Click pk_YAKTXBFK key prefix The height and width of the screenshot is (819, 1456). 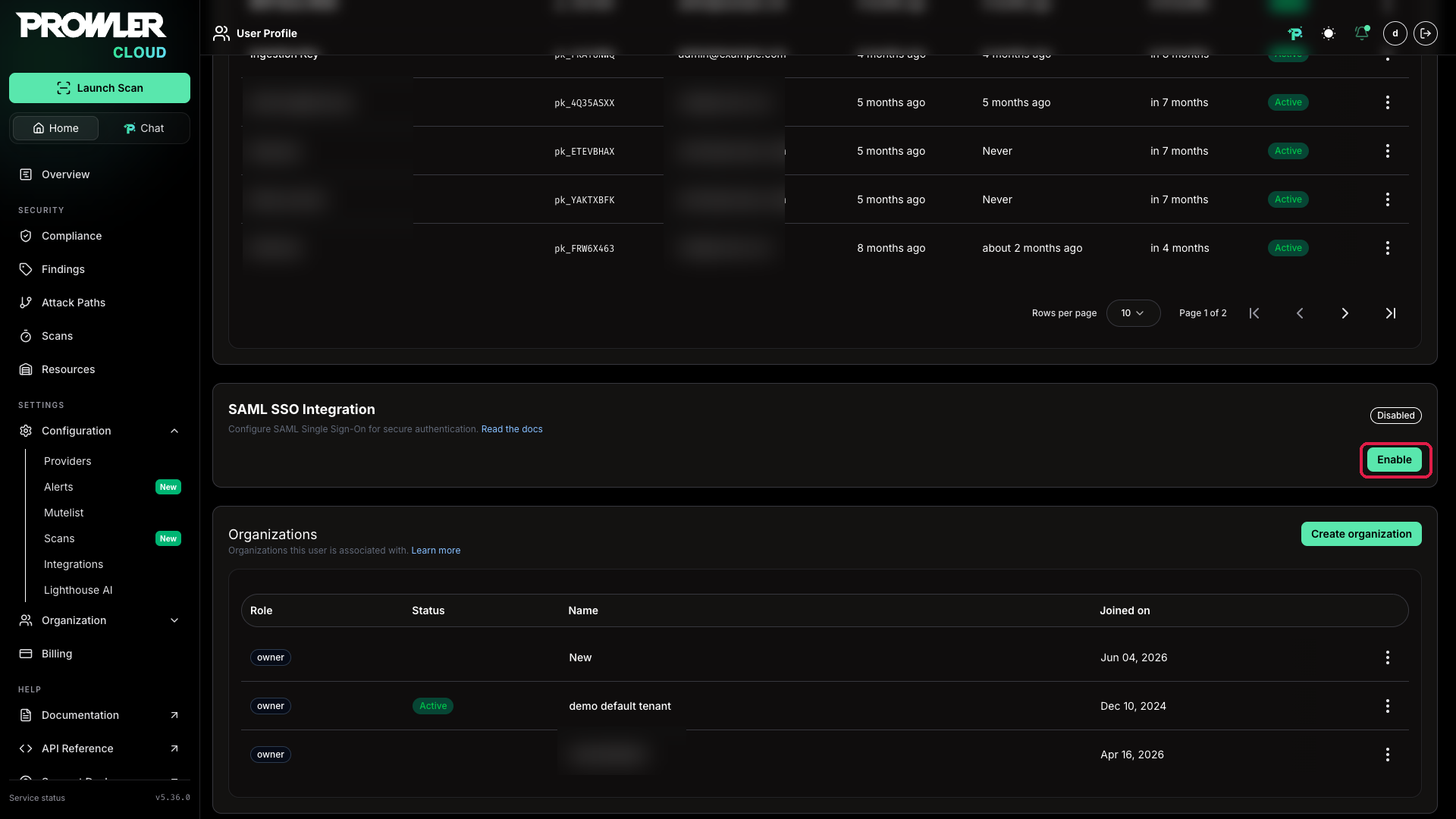584,200
